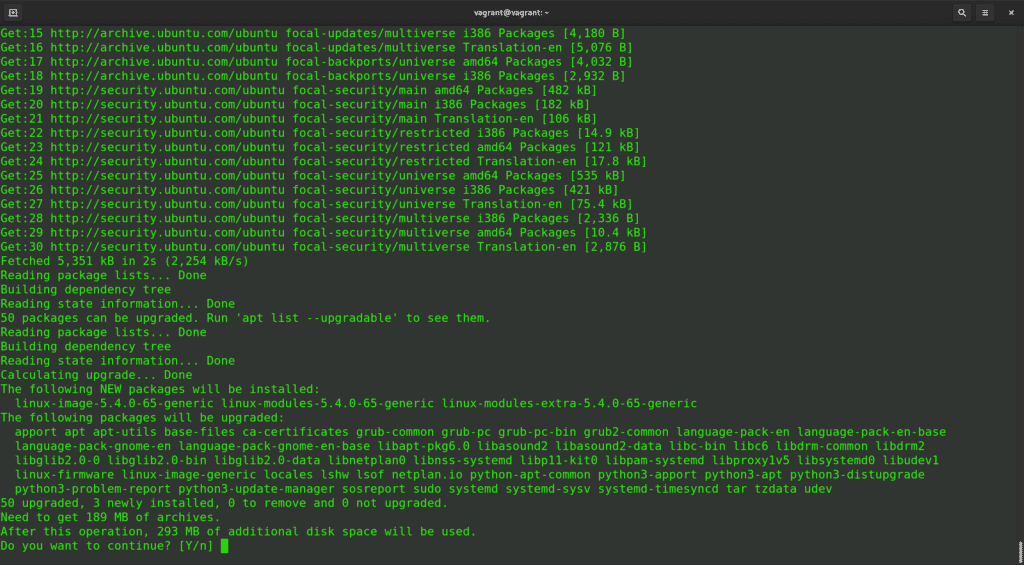Click the "lshw" package name

click(335, 475)
